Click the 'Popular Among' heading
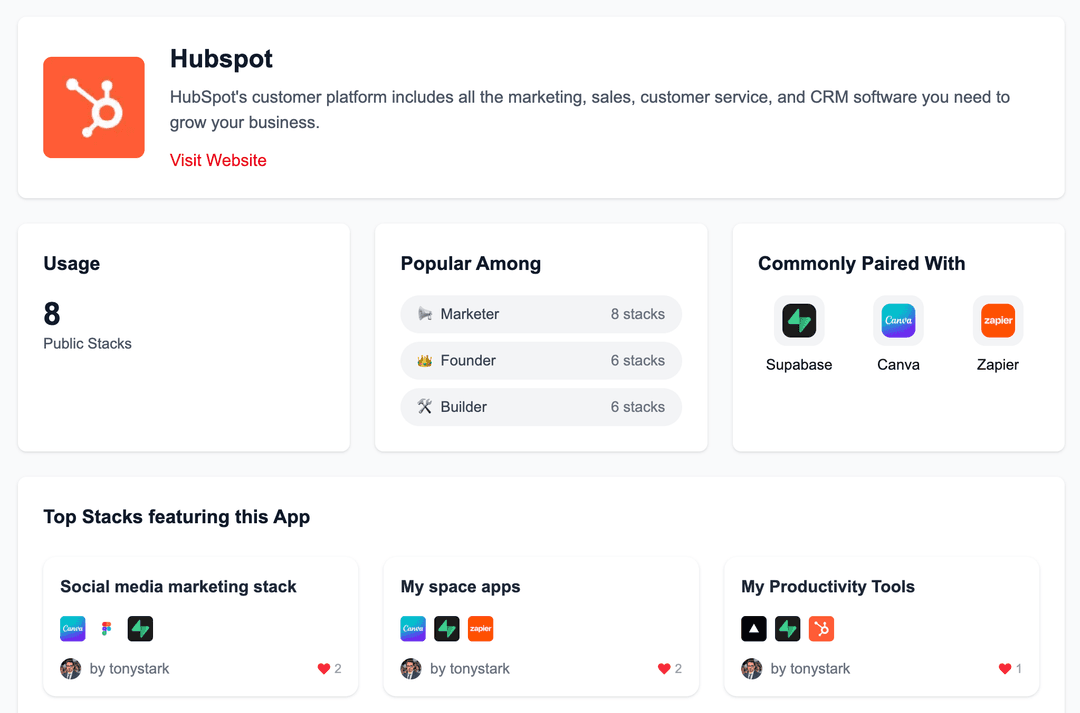 click(470, 263)
